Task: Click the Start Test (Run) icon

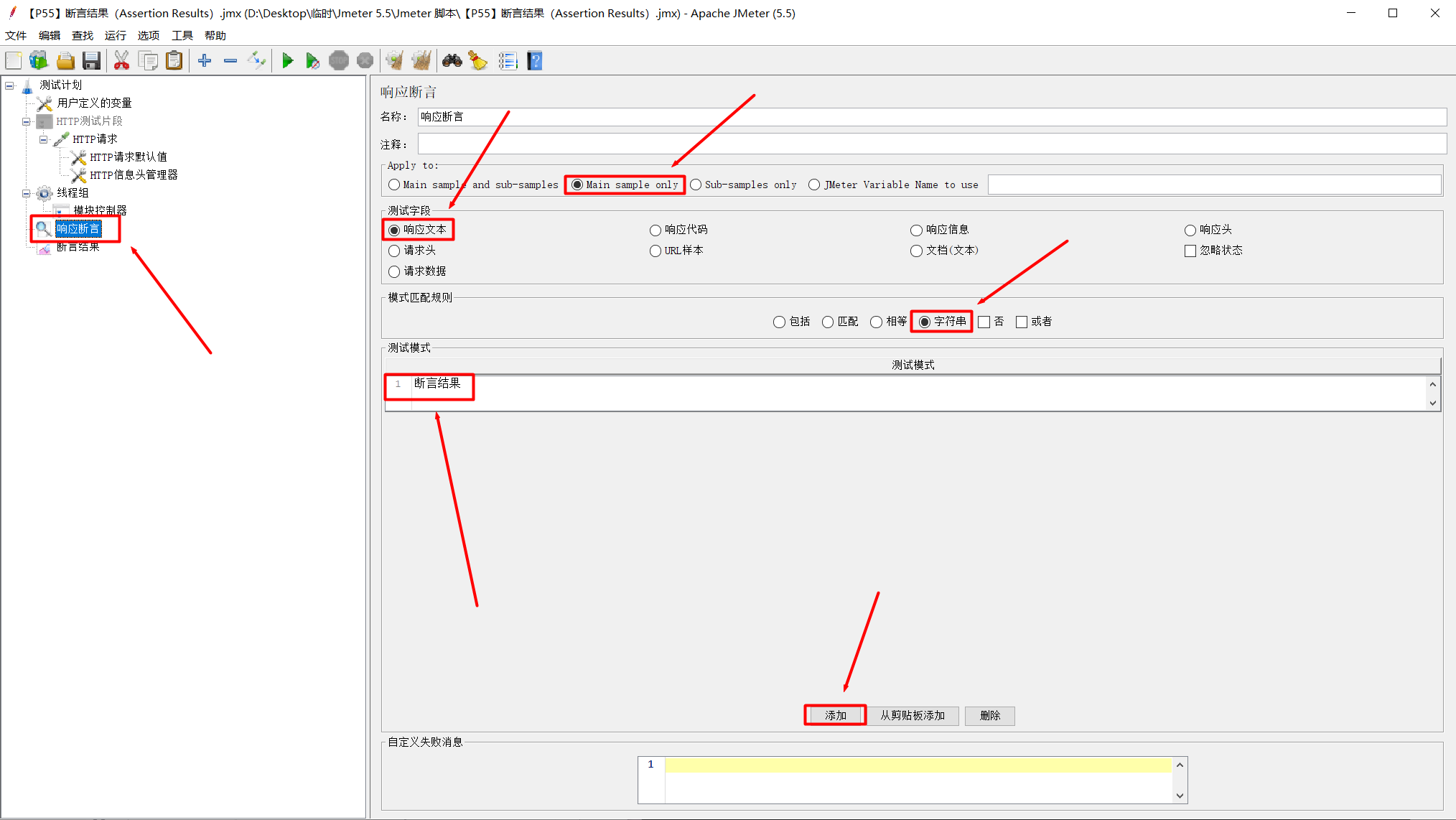Action: 288,62
